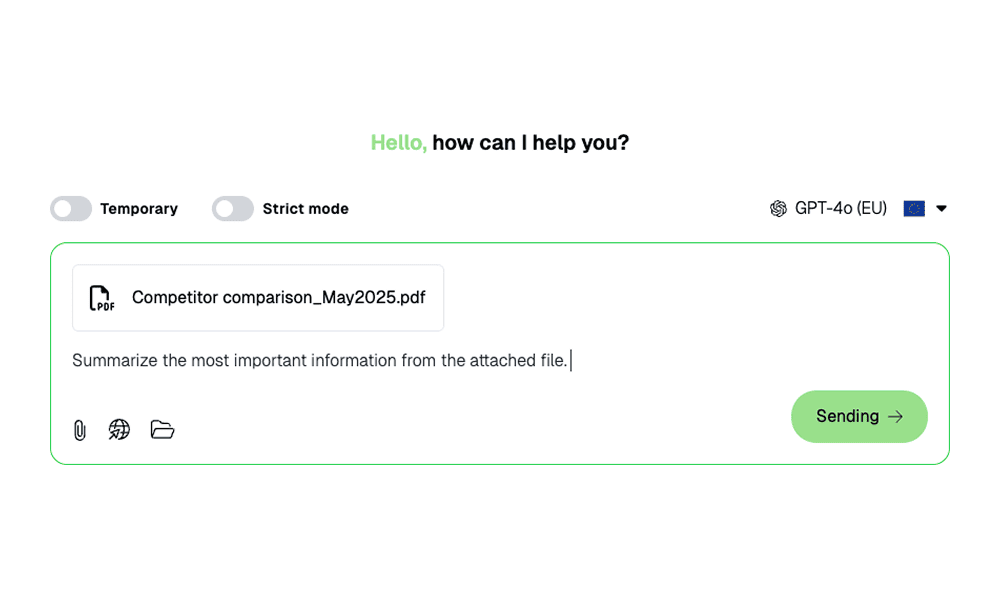Enable web browsing via the globe icon
Image resolution: width=1000 pixels, height=600 pixels.
(x=119, y=429)
